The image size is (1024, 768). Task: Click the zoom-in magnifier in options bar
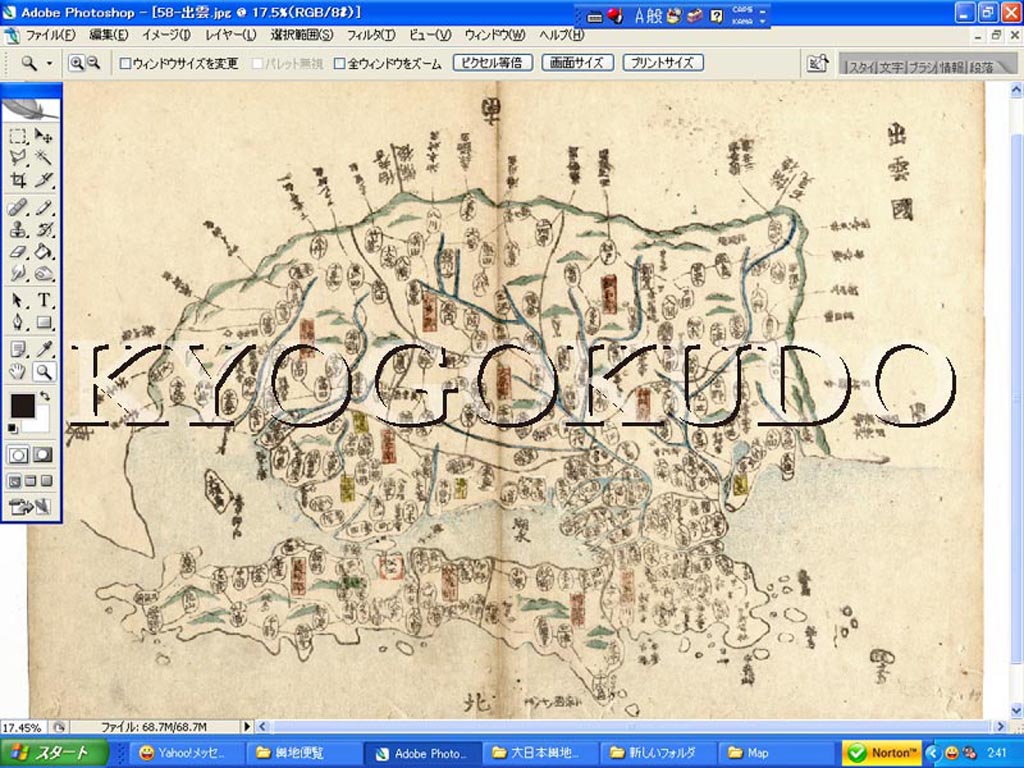coord(77,63)
